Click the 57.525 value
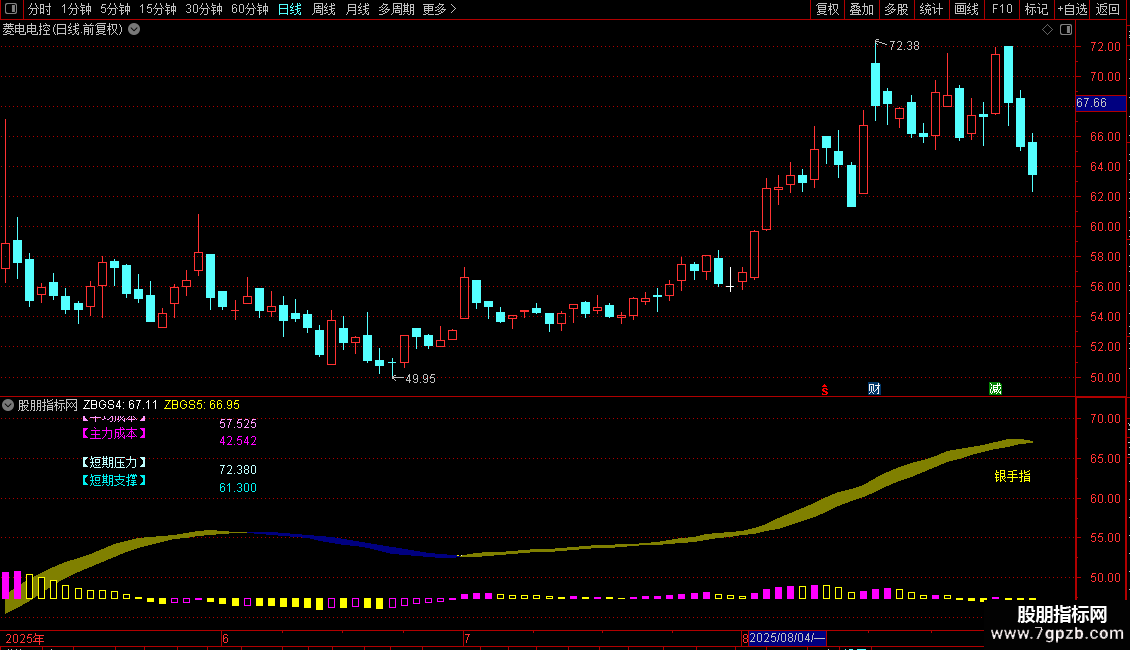 pos(238,424)
